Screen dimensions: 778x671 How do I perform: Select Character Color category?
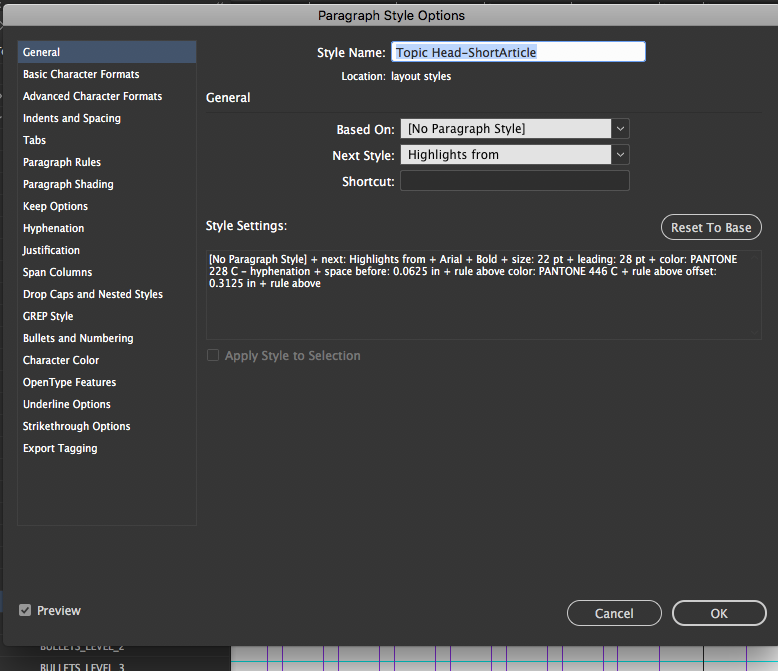pyautogui.click(x=107, y=360)
